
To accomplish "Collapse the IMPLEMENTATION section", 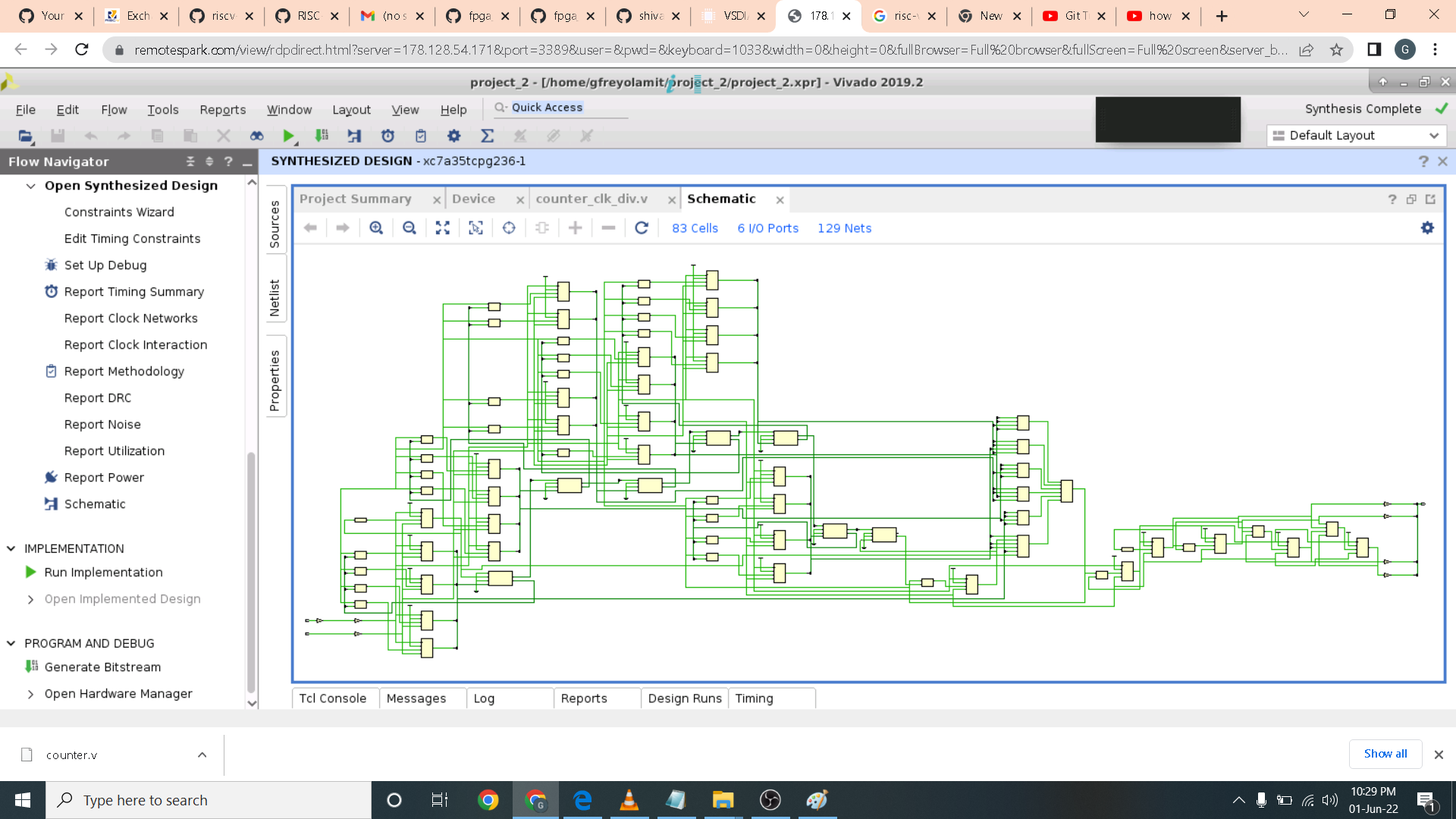I will 11,548.
